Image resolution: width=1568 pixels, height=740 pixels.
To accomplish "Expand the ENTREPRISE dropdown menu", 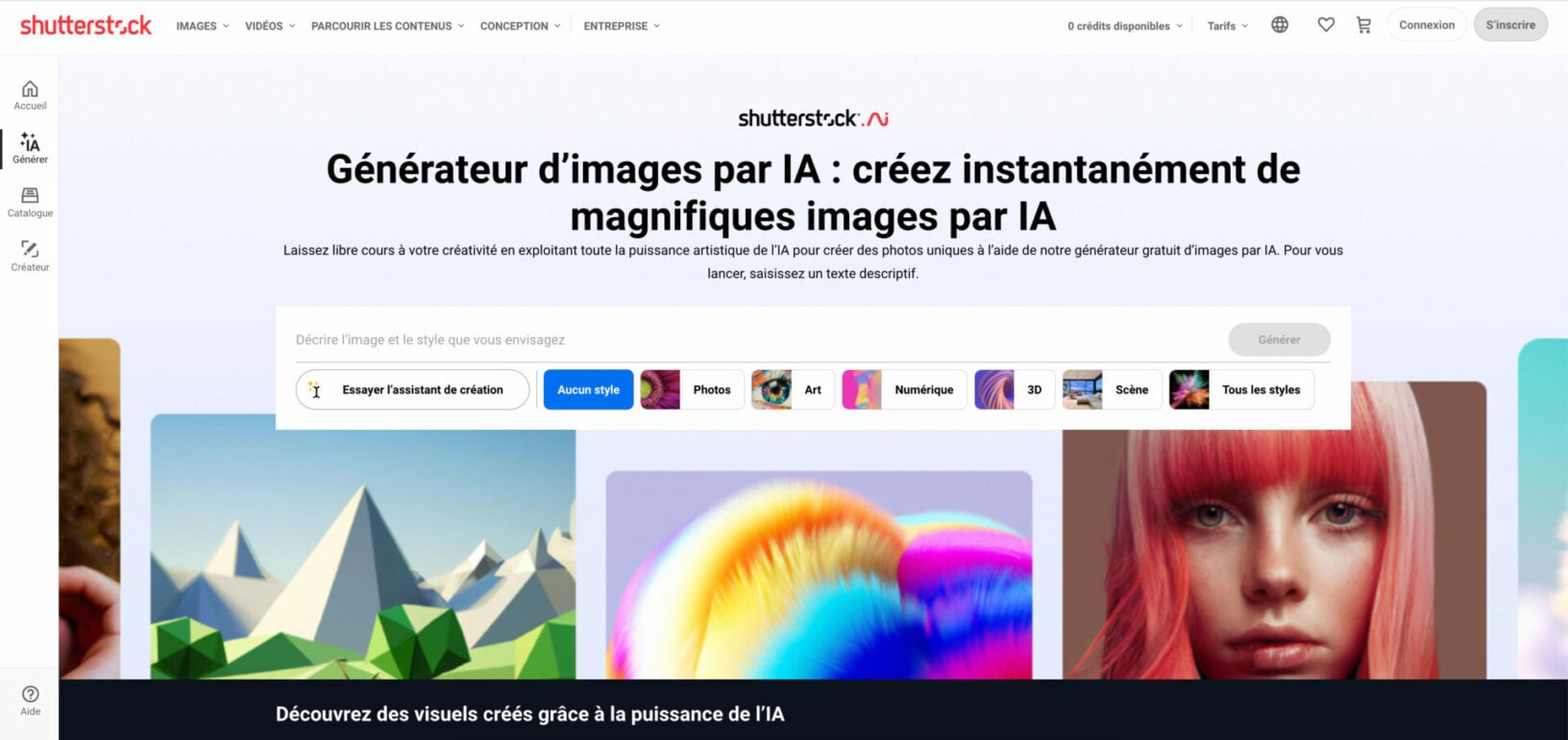I will pyautogui.click(x=622, y=26).
